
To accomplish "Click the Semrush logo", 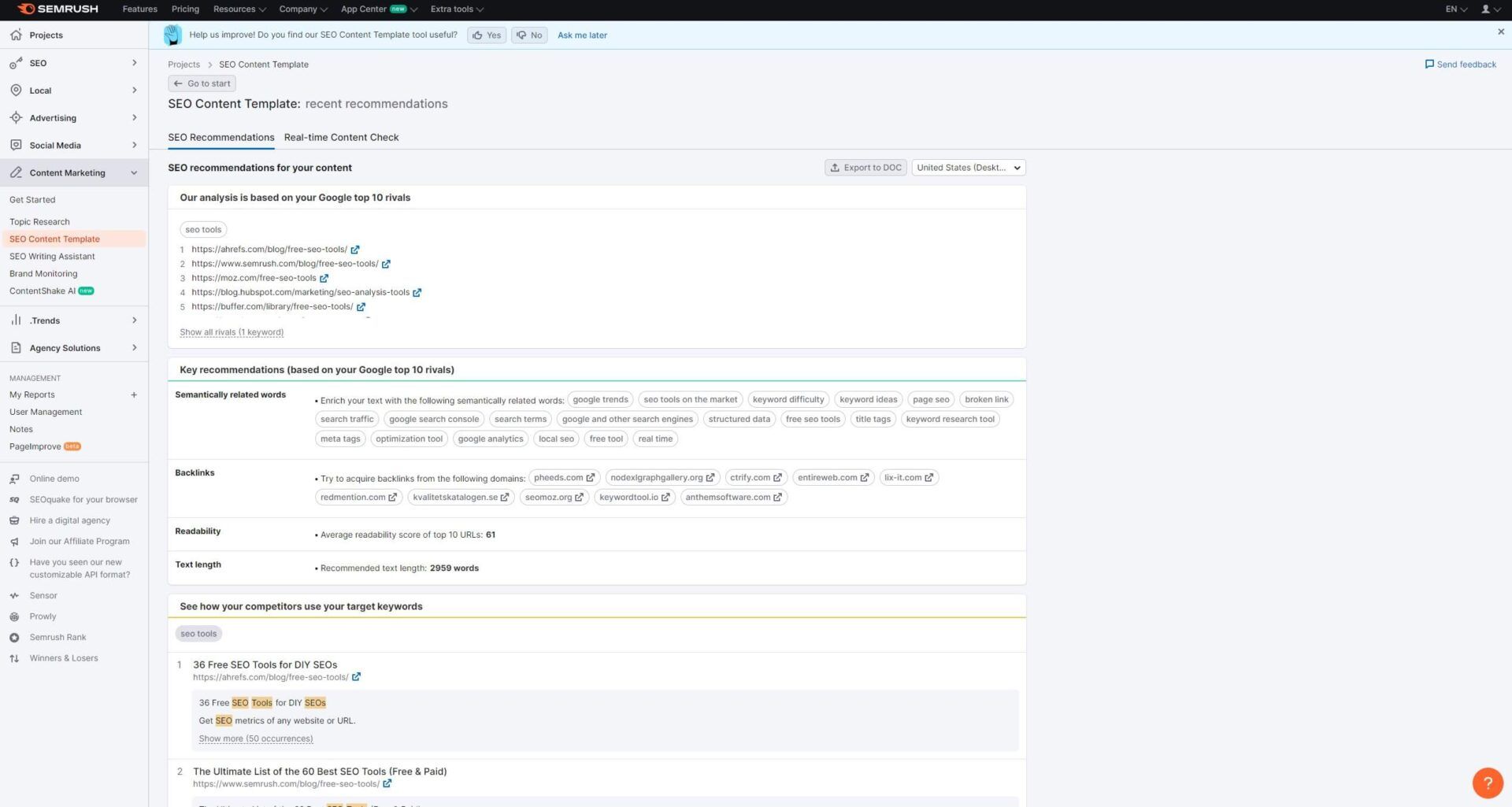I will coord(57,9).
